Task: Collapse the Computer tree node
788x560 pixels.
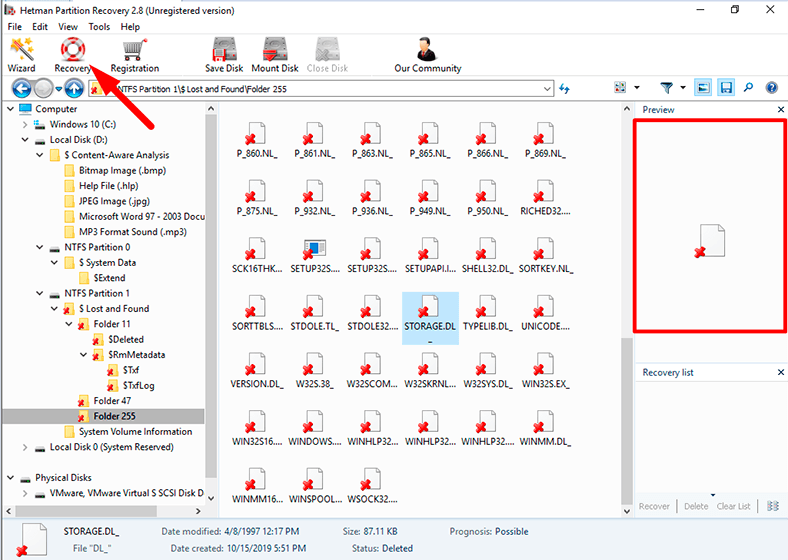Action: [x=10, y=109]
